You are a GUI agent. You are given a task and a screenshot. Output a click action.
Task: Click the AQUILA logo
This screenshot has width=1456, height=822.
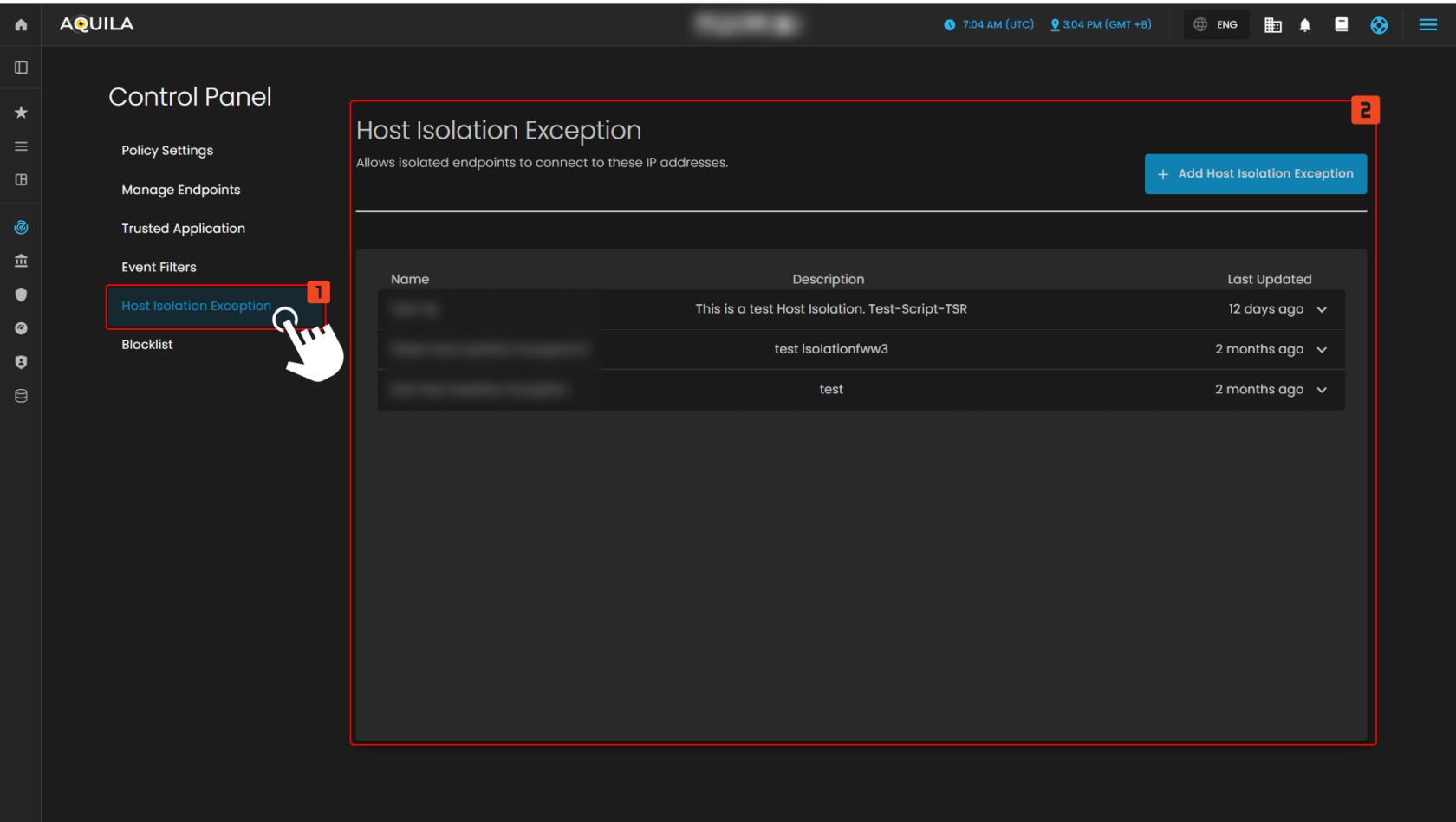coord(97,24)
